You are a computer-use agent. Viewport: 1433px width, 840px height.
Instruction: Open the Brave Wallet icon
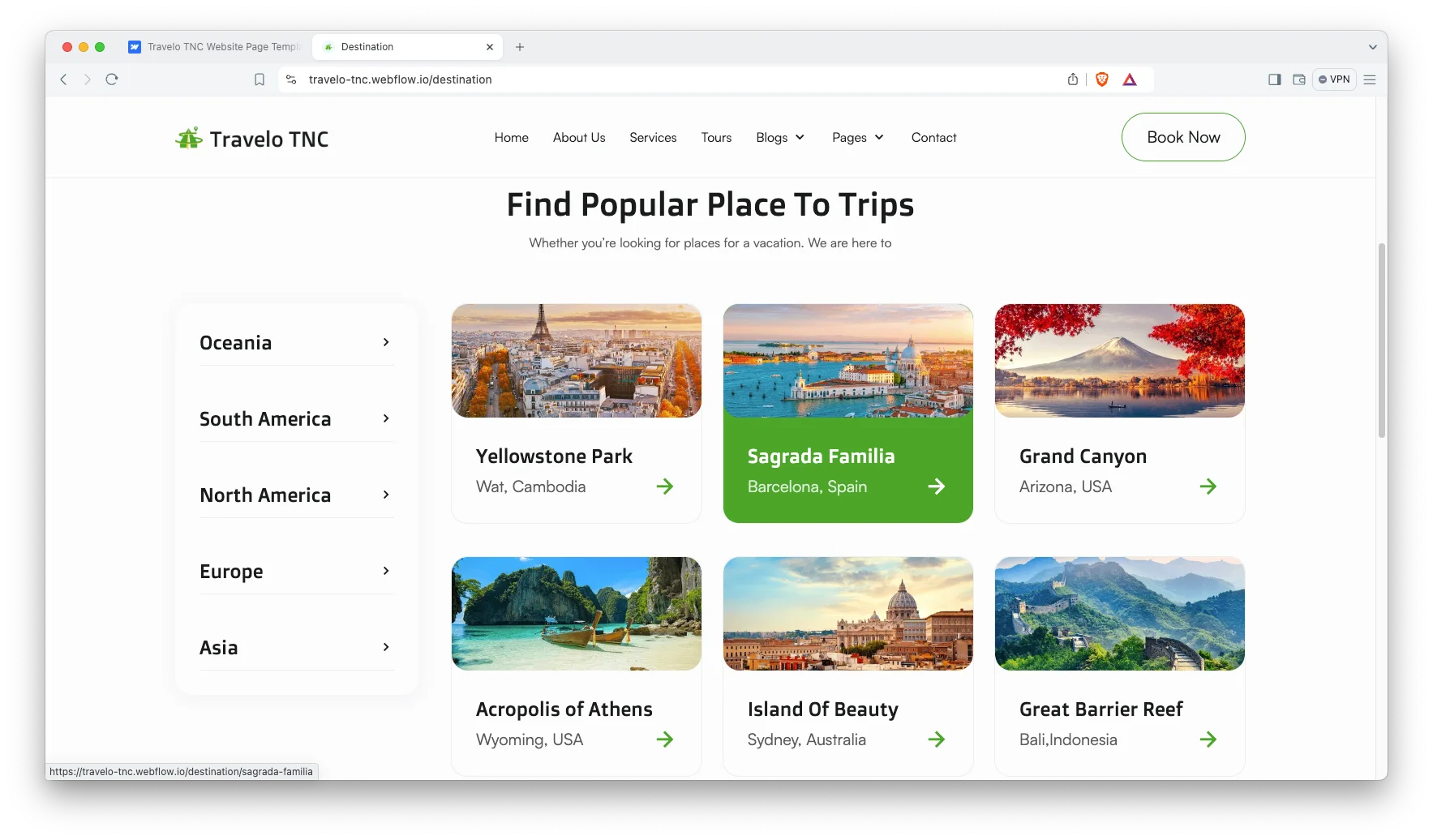(1299, 79)
